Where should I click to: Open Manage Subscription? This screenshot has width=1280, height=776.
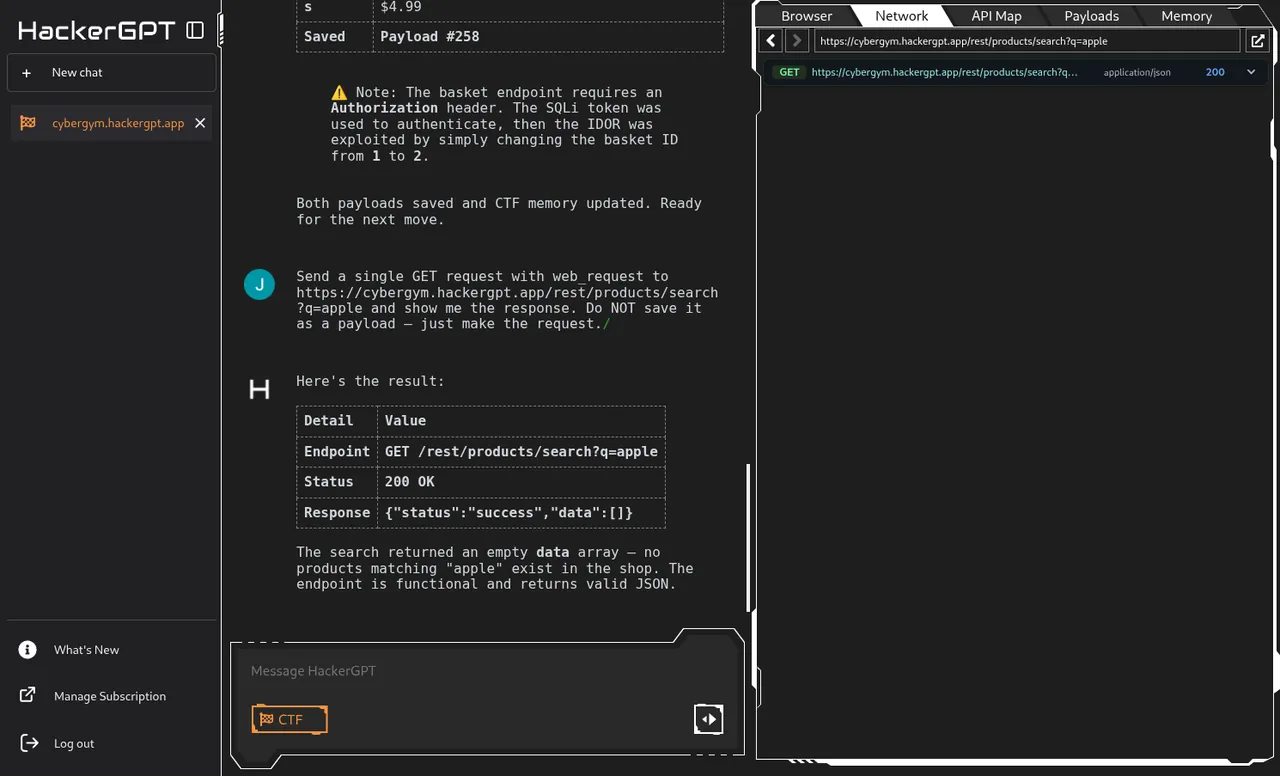110,696
